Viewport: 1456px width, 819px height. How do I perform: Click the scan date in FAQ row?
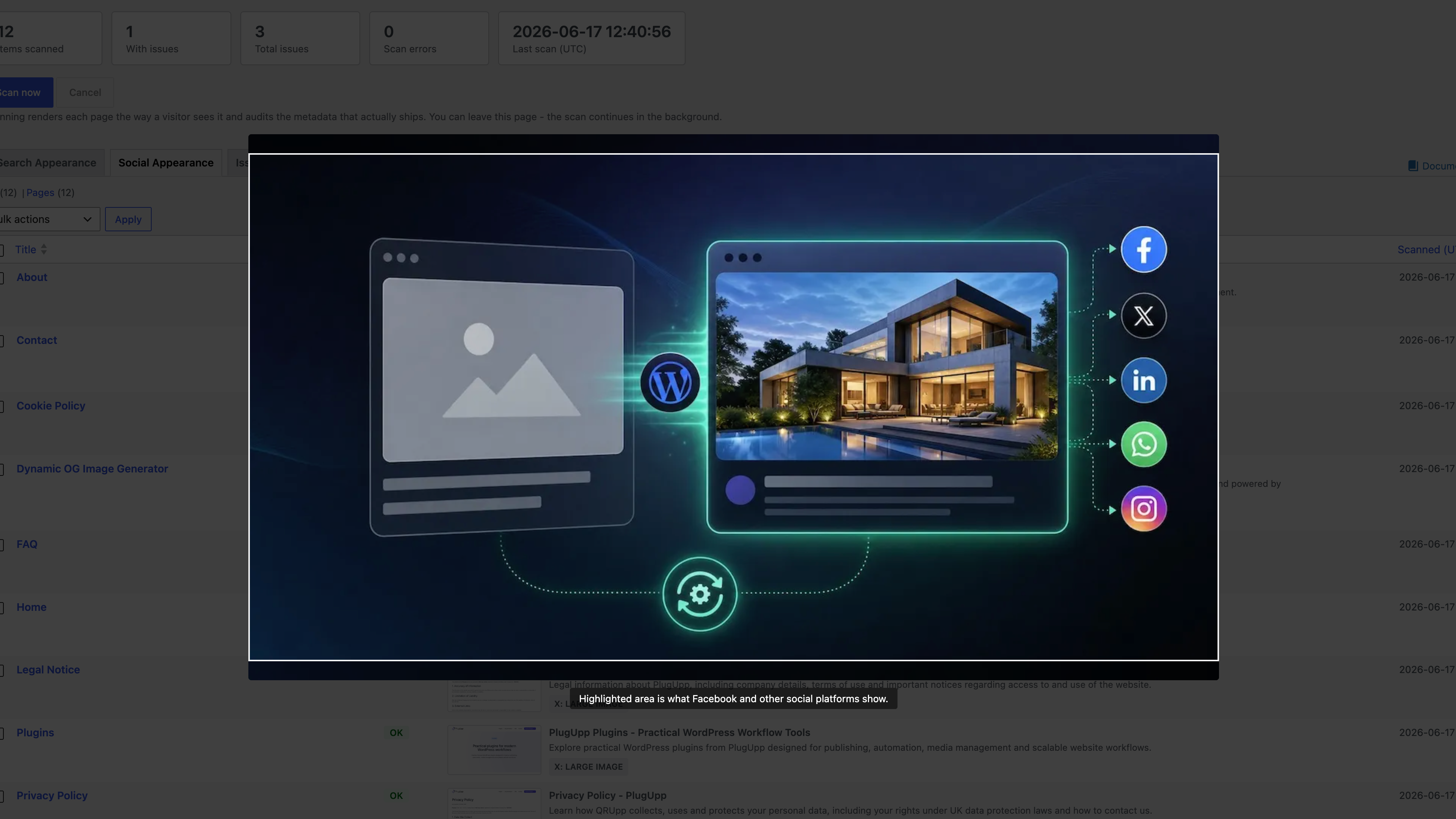pos(1426,544)
